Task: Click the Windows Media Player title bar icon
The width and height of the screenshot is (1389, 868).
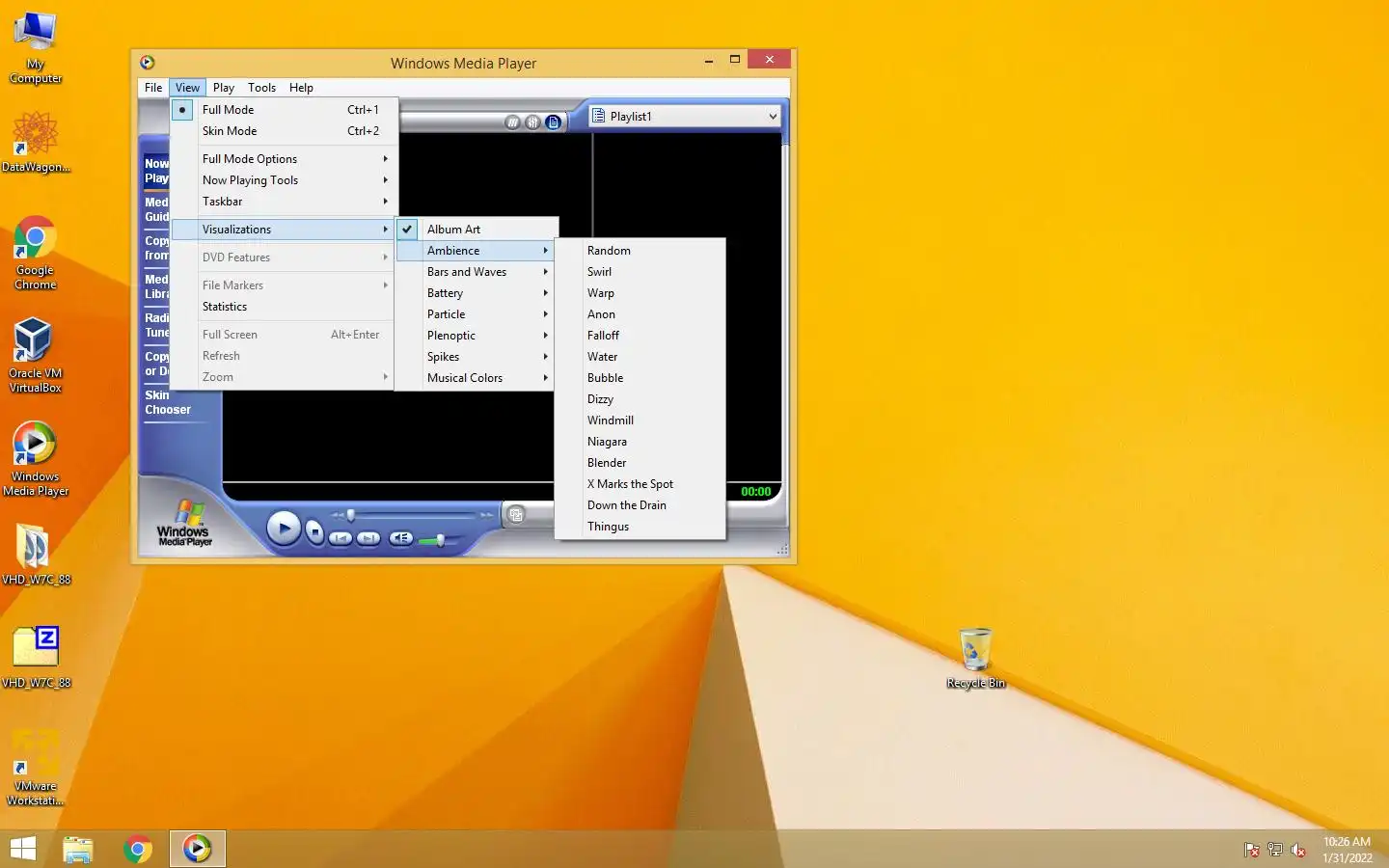Action: (148, 63)
